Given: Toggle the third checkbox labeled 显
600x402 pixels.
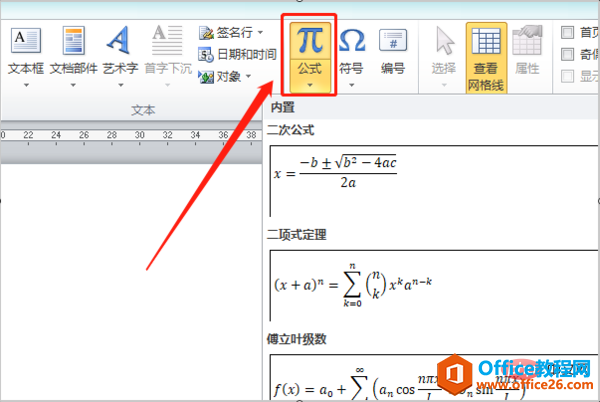Looking at the screenshot, I should point(567,76).
